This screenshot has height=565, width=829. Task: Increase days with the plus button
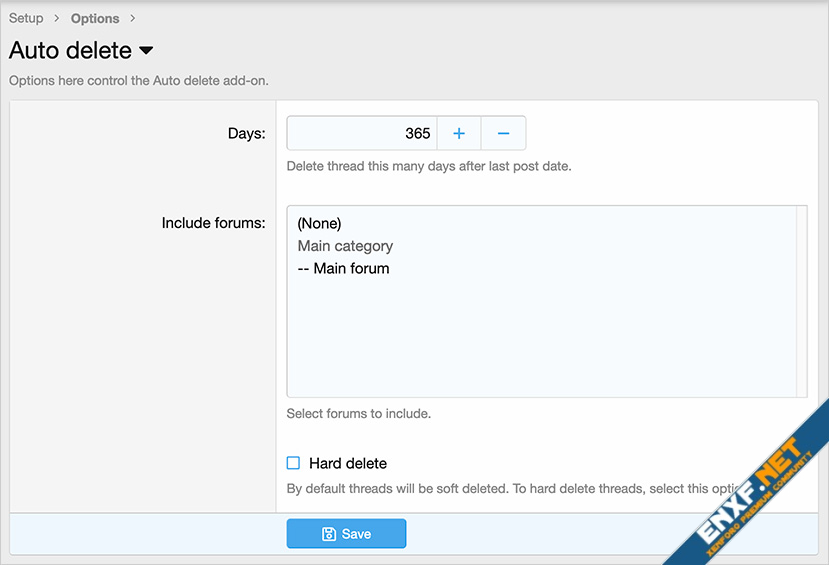pos(459,133)
